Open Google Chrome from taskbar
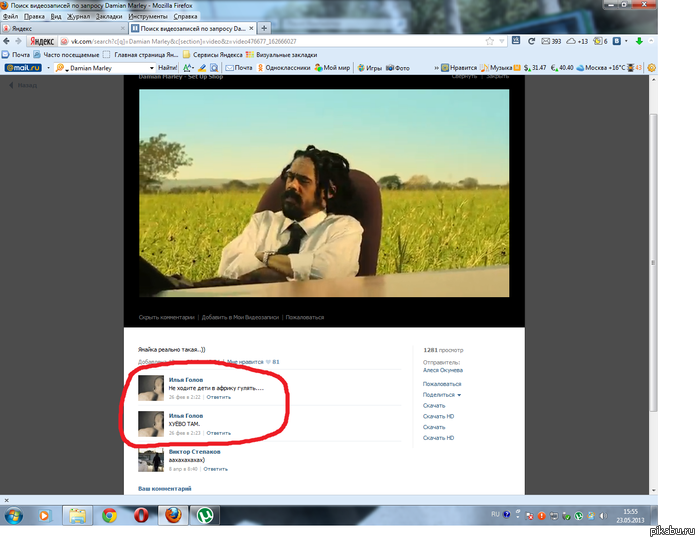Viewport: 700px width, 542px height. (x=109, y=516)
